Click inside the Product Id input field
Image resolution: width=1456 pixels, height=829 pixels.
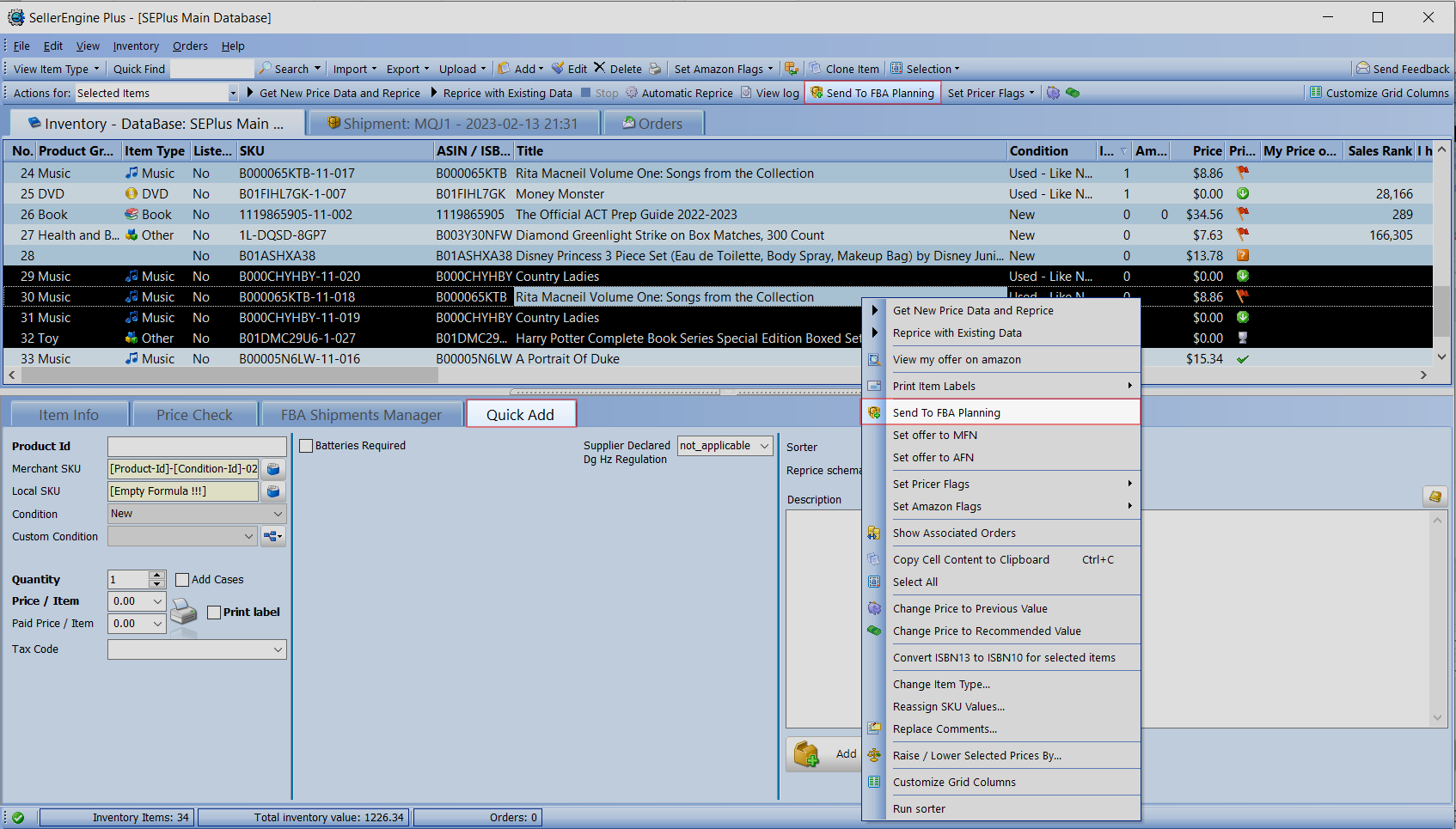[x=197, y=447]
